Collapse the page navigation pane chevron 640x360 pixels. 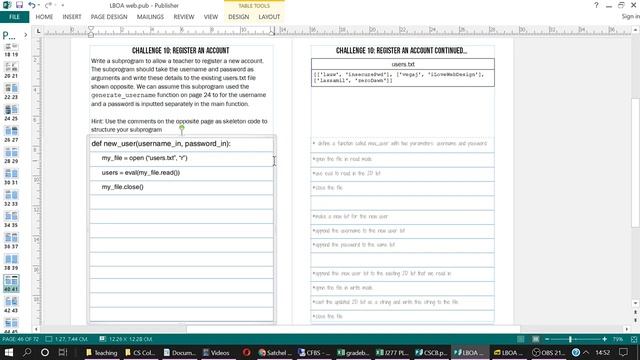coord(25,35)
